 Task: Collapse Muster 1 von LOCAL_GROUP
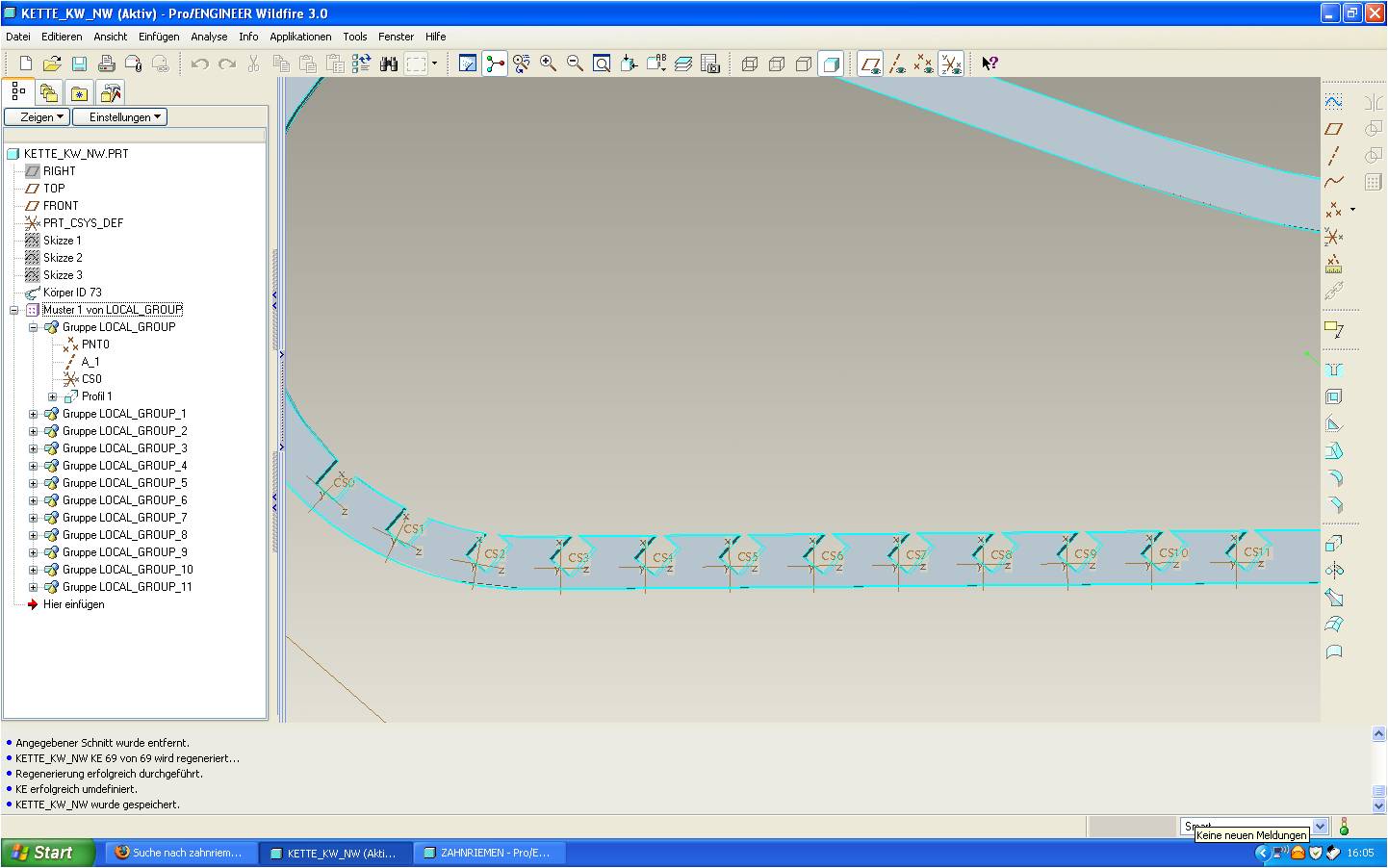[x=14, y=310]
